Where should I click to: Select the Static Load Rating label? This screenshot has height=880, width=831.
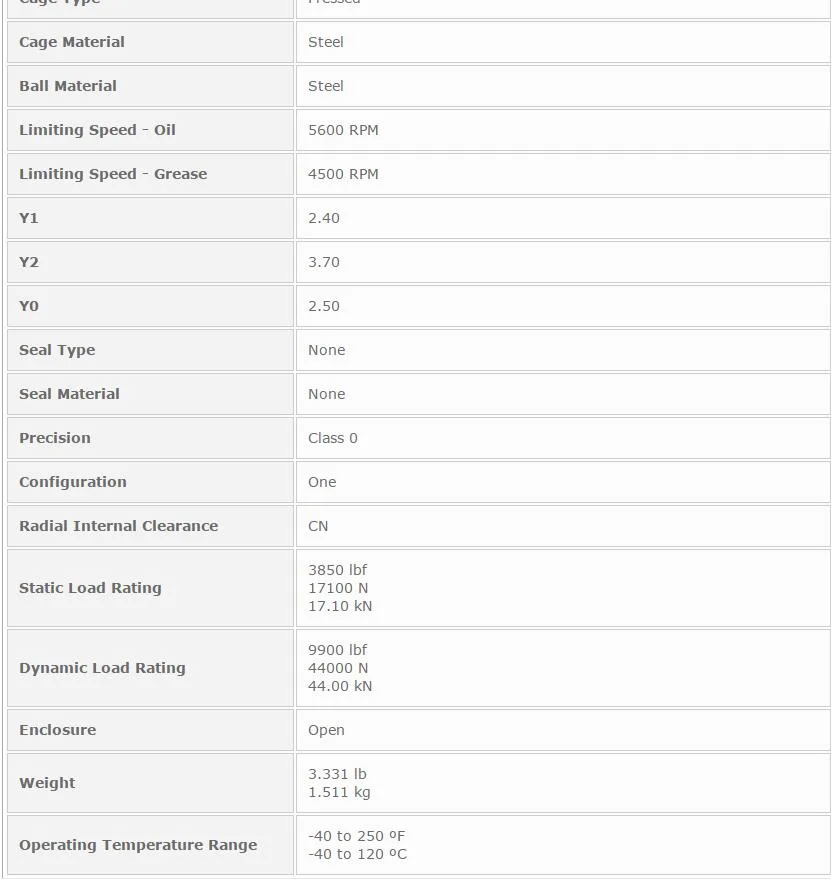[90, 588]
